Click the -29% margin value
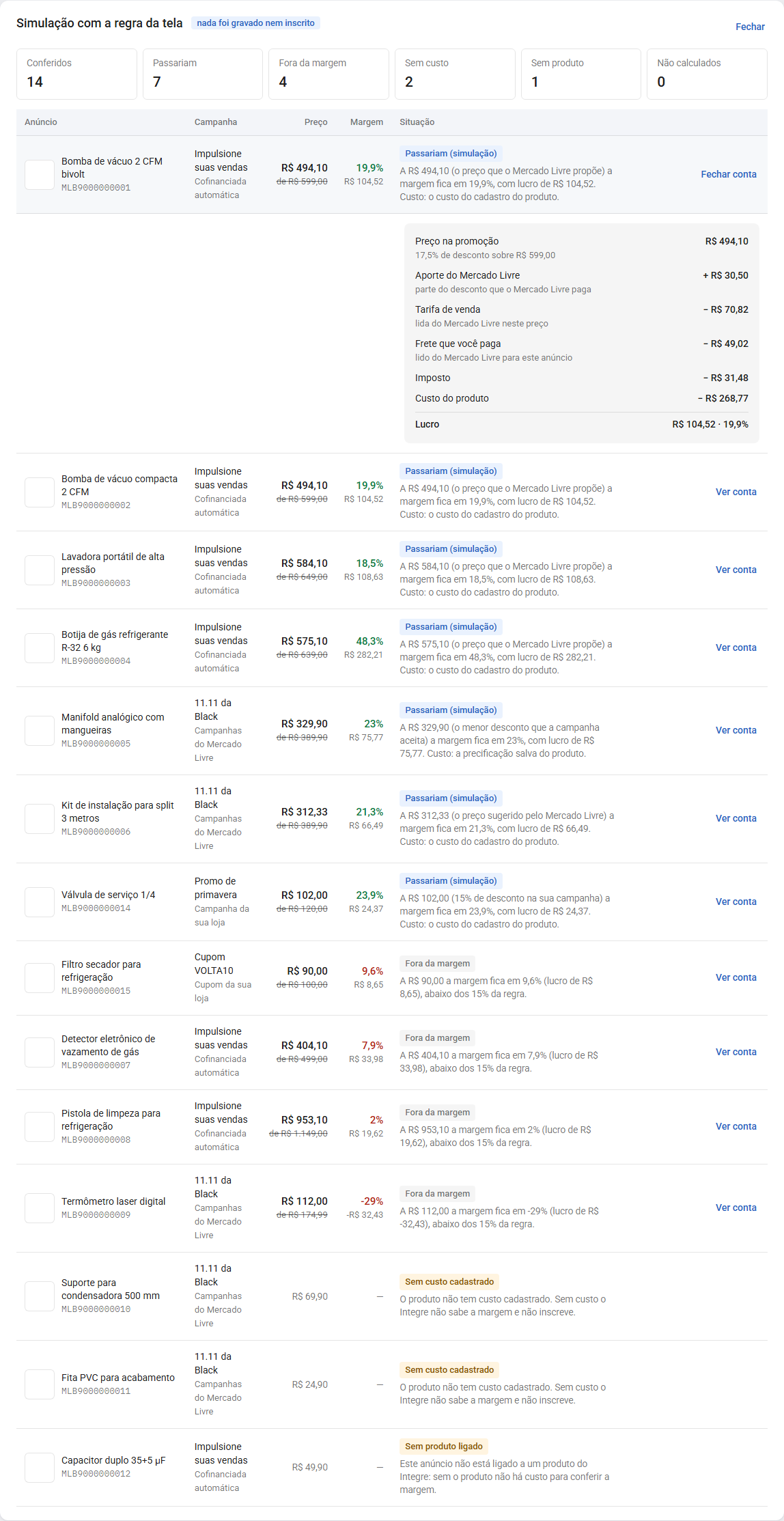 tap(372, 1201)
